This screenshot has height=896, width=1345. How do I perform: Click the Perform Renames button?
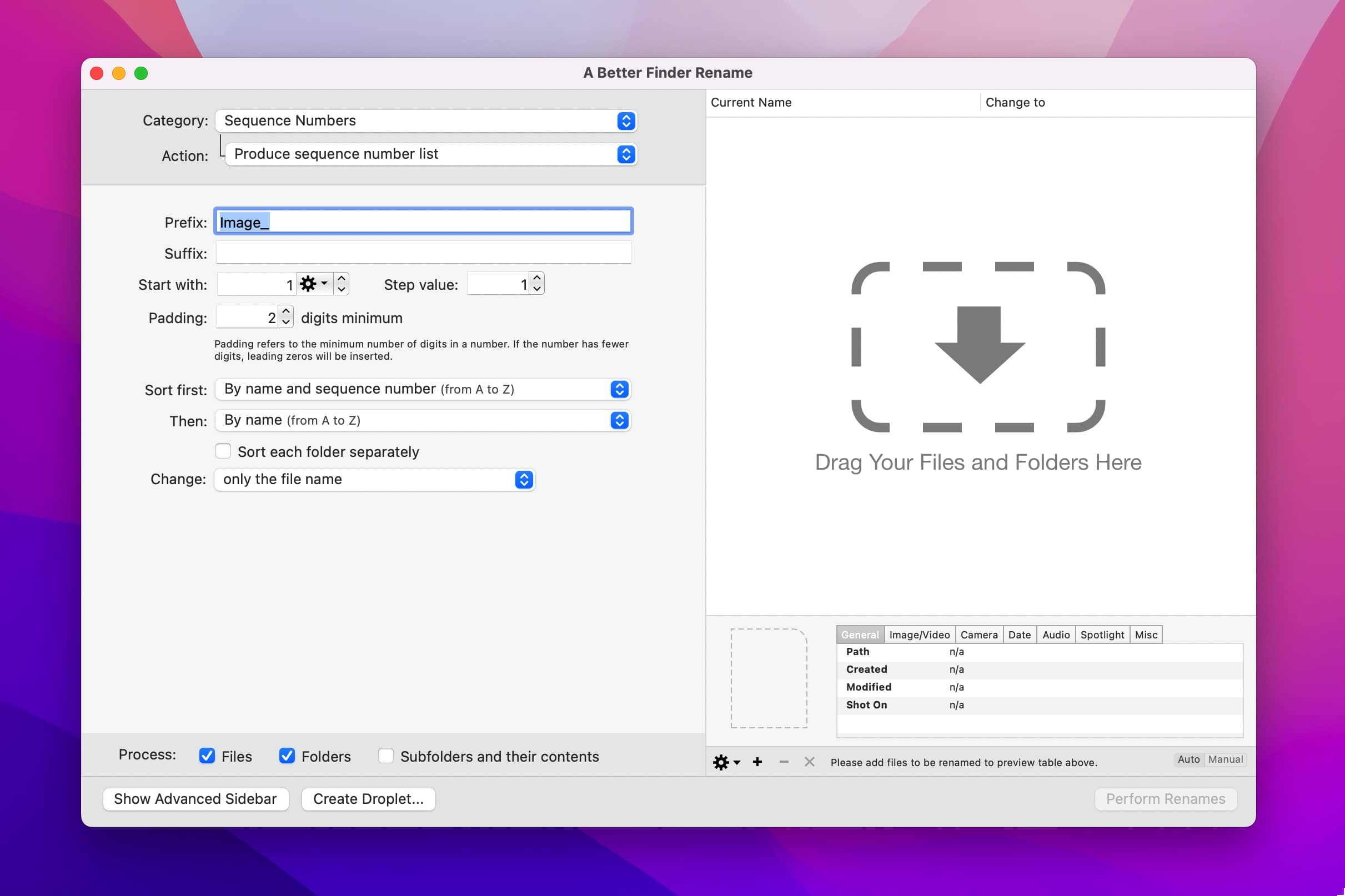pyautogui.click(x=1166, y=799)
